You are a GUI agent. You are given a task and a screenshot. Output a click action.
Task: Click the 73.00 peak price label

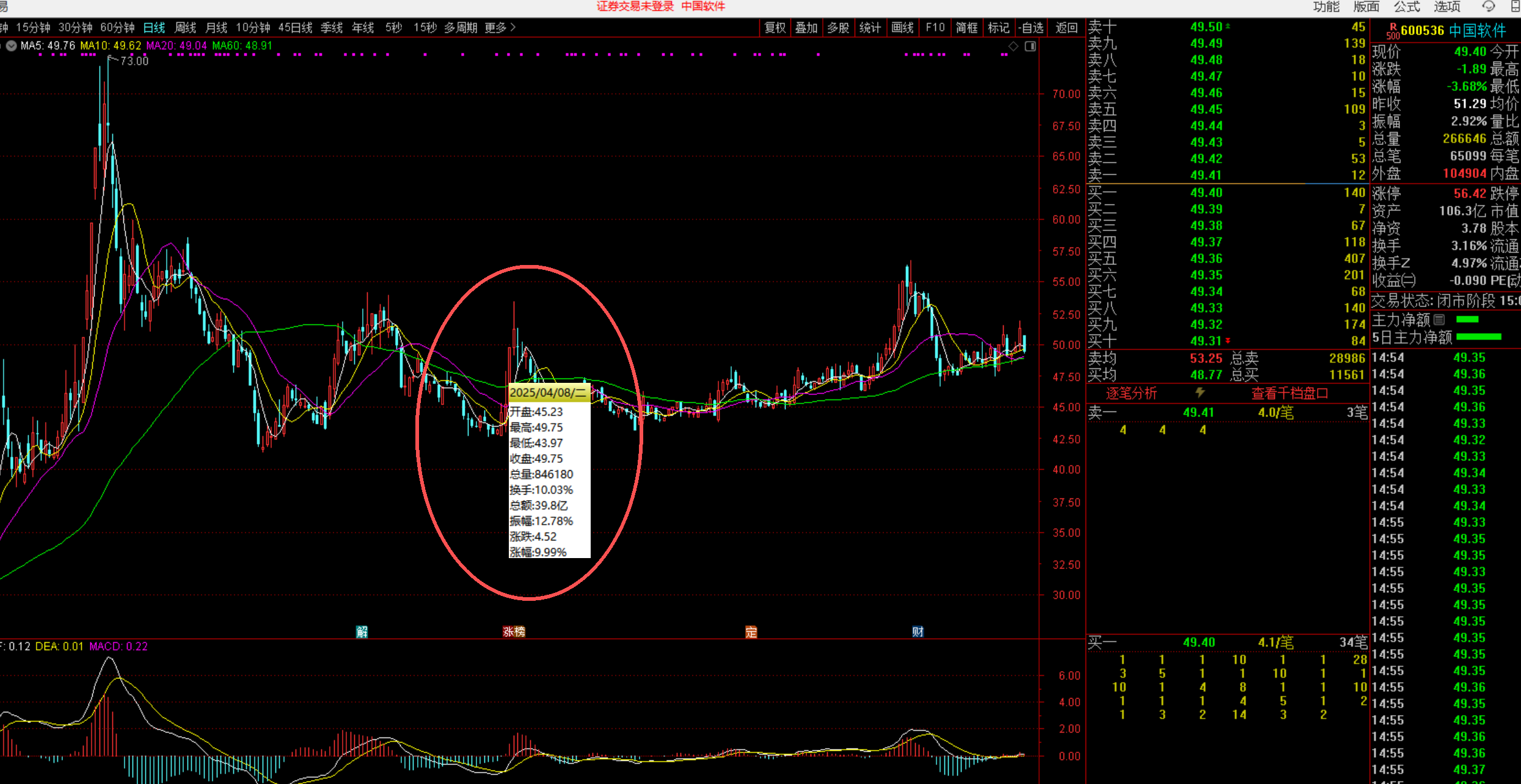(x=134, y=61)
